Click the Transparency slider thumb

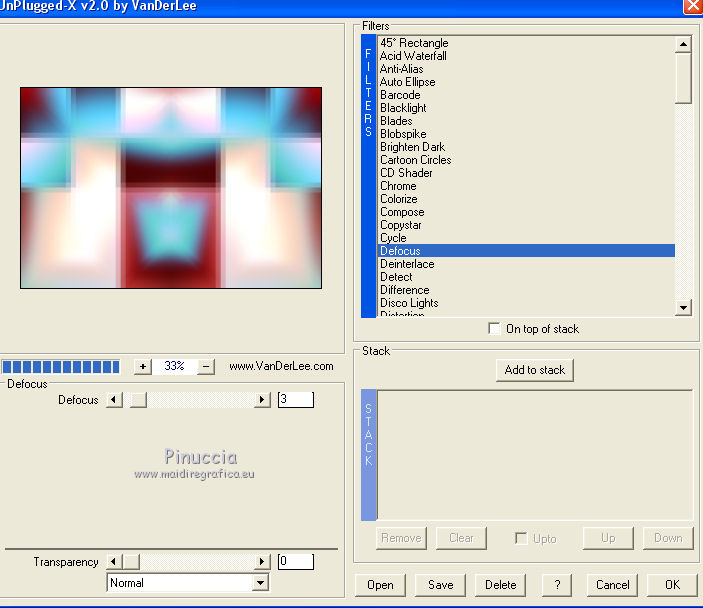point(131,561)
